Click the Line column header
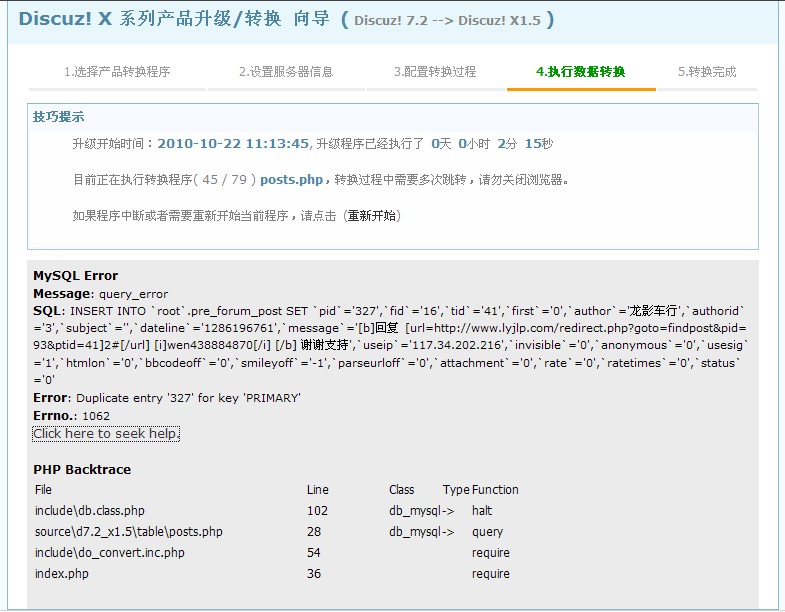This screenshot has height=612, width=785. [x=318, y=490]
